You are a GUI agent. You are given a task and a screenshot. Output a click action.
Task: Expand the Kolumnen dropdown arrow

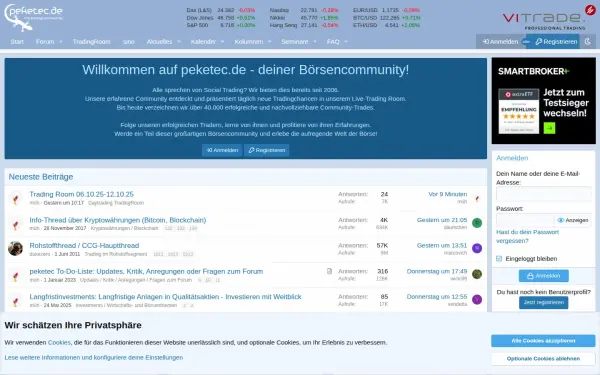[269, 41]
